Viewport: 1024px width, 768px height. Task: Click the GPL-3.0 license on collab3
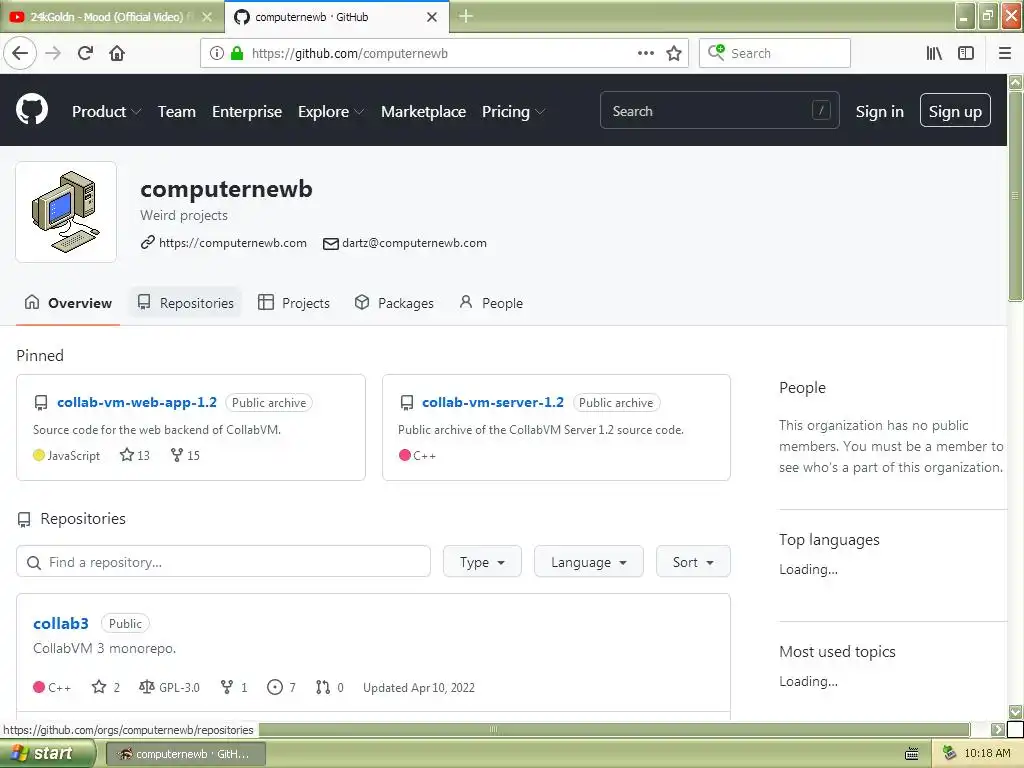pos(170,687)
